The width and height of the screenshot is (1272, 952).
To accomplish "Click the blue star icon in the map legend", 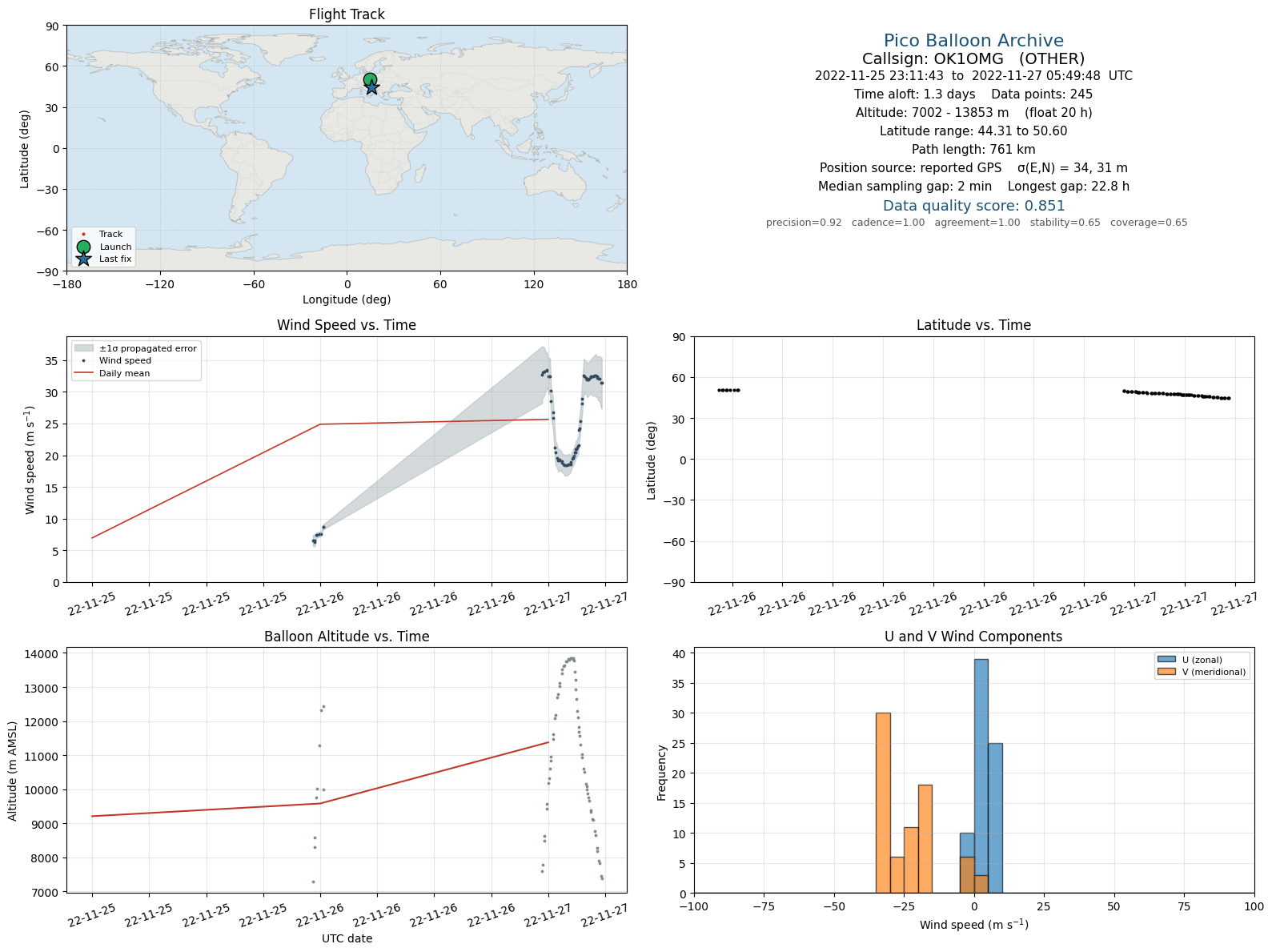I will click(x=83, y=259).
